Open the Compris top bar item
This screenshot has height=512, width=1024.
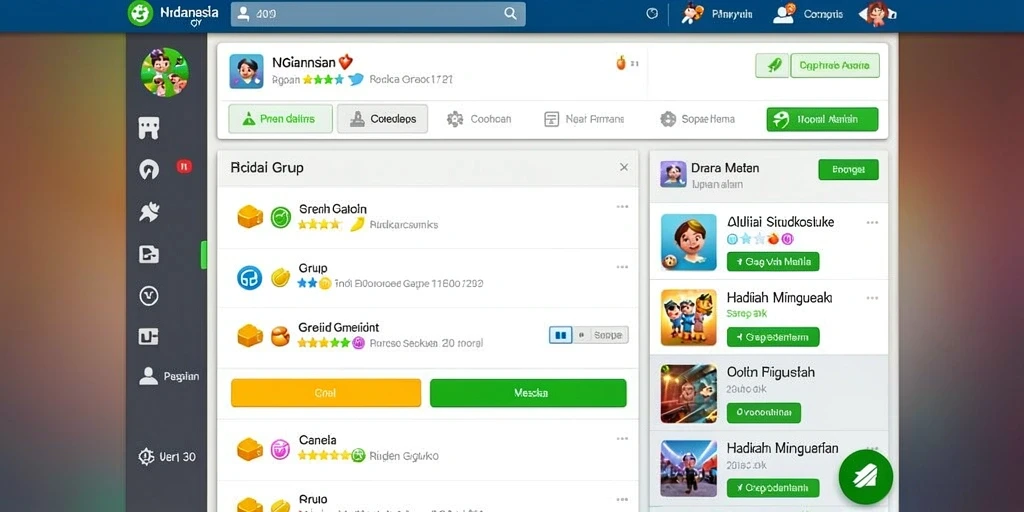(x=808, y=14)
